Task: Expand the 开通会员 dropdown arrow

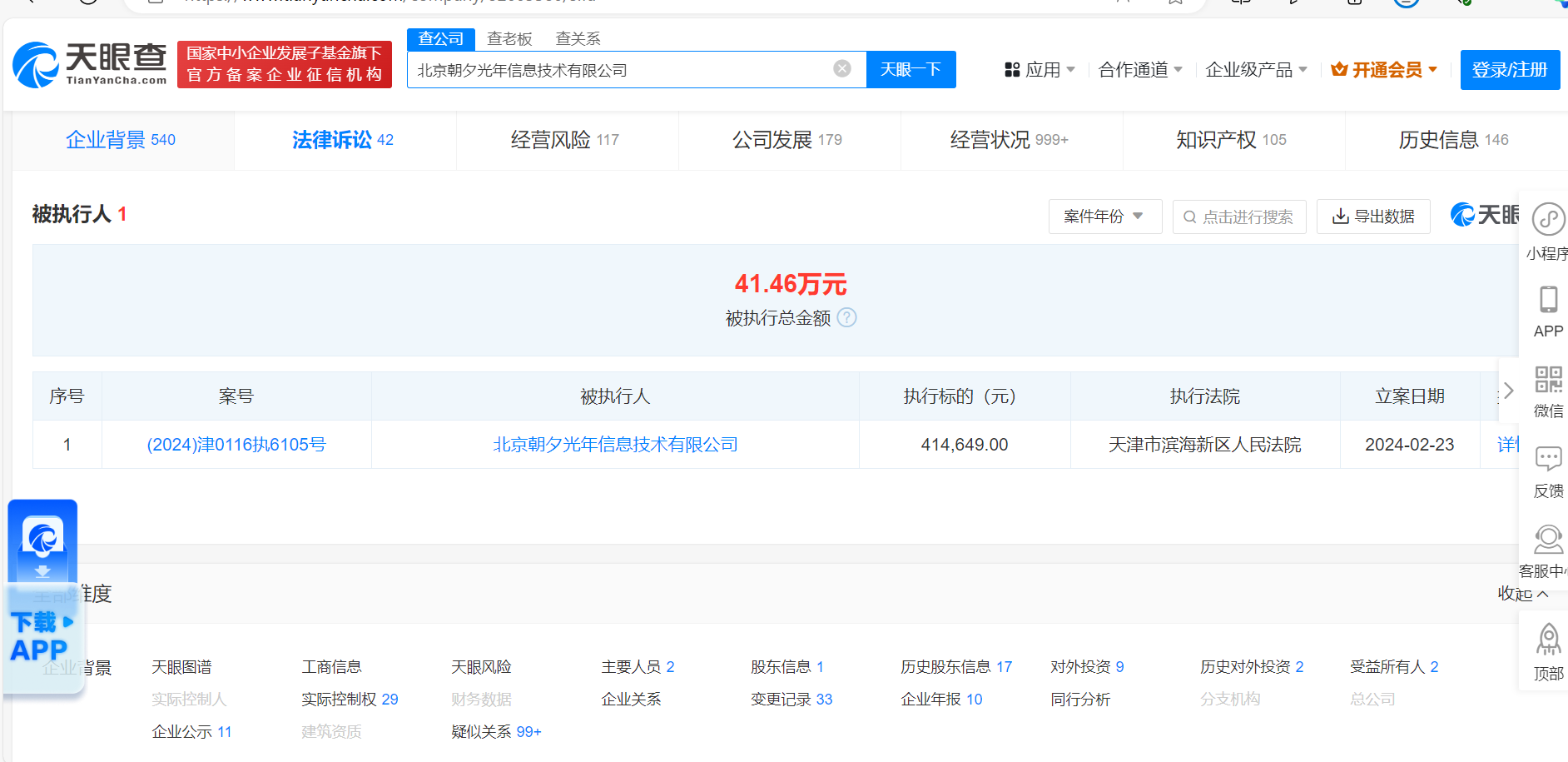Action: coord(1433,69)
